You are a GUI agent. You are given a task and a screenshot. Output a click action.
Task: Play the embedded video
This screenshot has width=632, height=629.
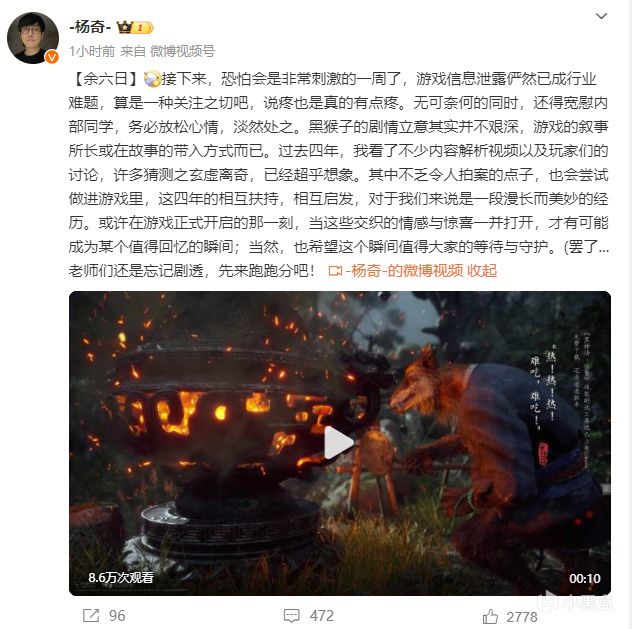[339, 442]
